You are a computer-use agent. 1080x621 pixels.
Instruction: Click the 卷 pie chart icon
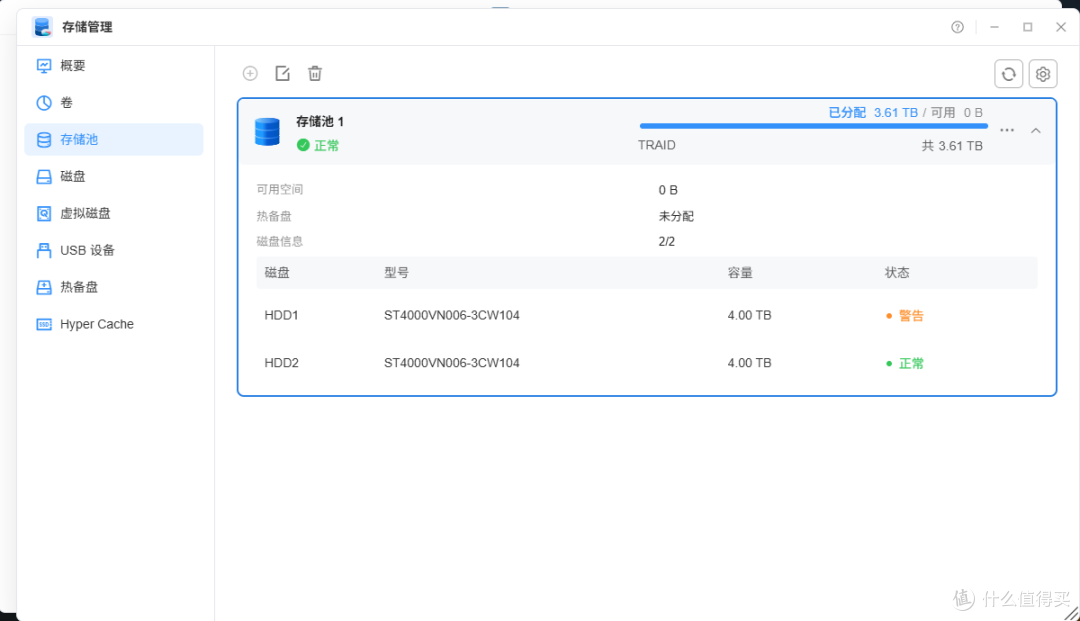click(44, 103)
